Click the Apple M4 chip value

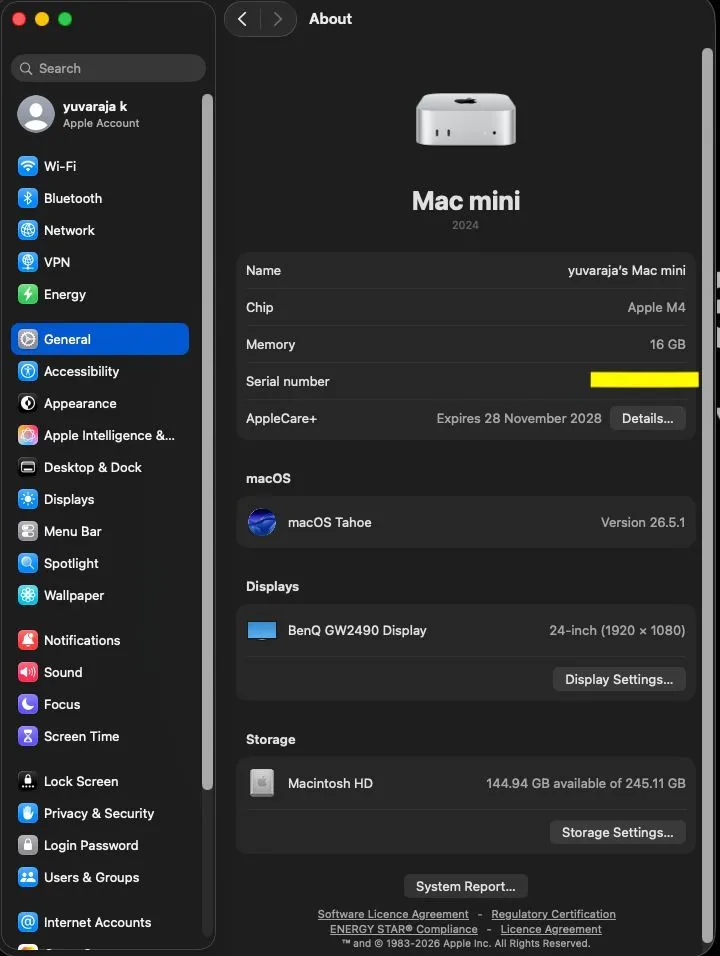(657, 307)
